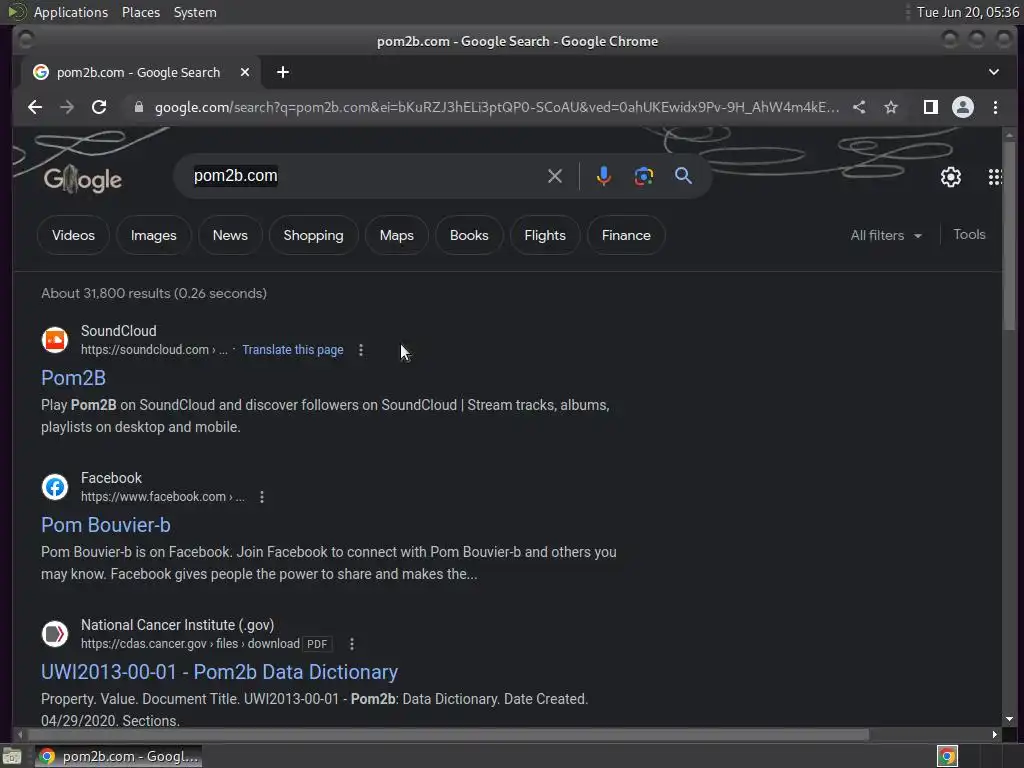Open more options for the cancer.gov result
Image resolution: width=1024 pixels, height=768 pixels.
coord(352,644)
